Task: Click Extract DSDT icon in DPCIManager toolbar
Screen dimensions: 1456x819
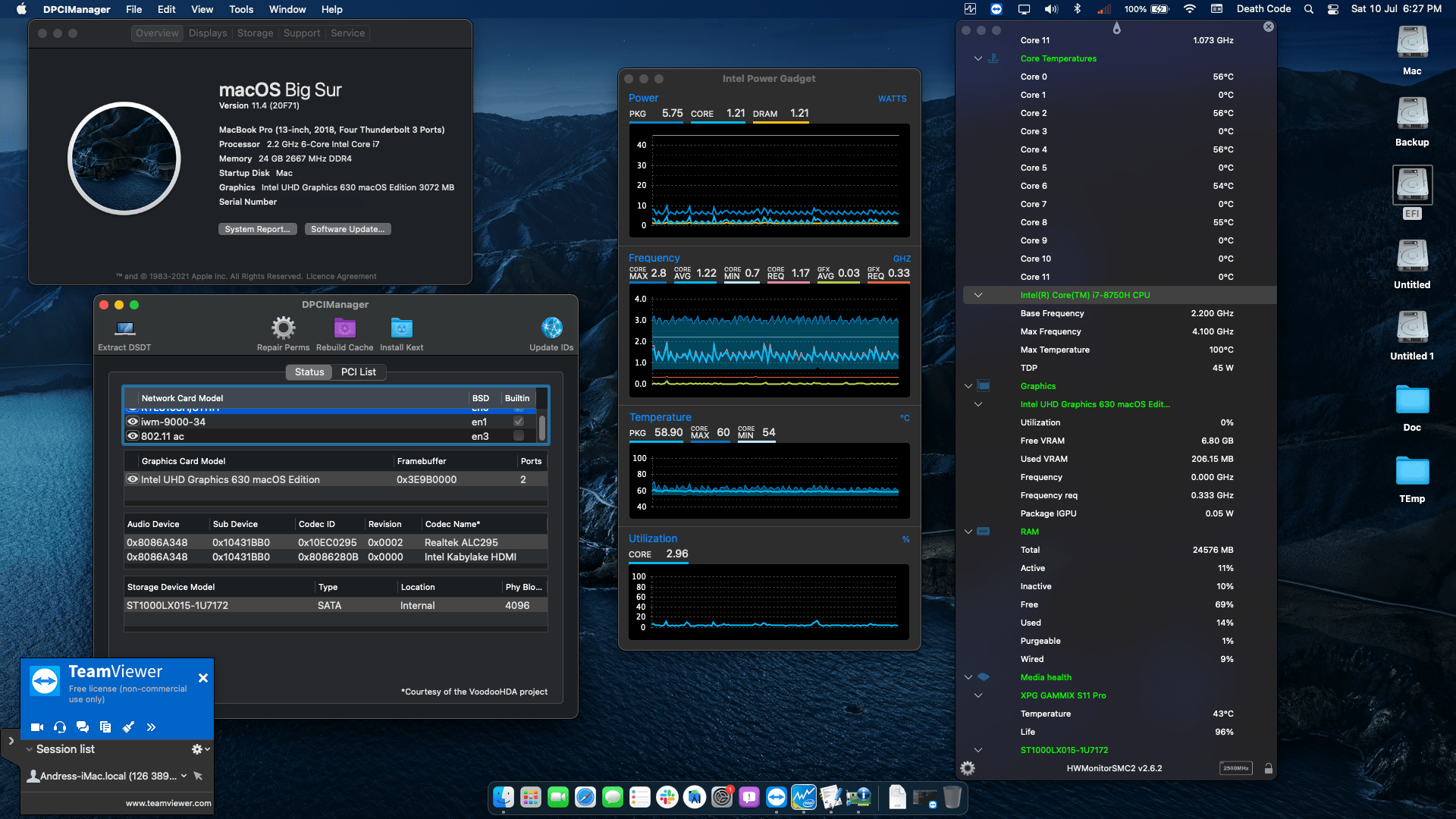Action: click(x=125, y=328)
